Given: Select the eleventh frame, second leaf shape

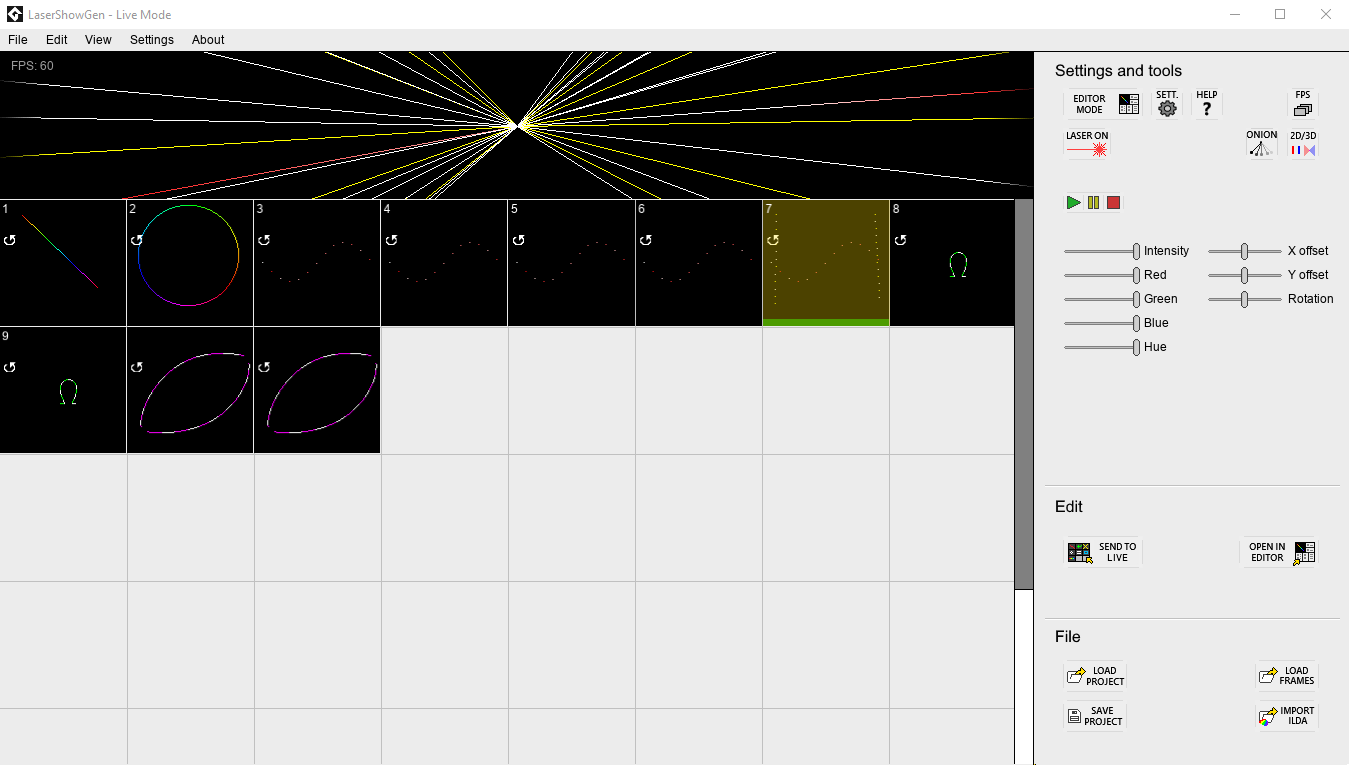Looking at the screenshot, I should [317, 390].
